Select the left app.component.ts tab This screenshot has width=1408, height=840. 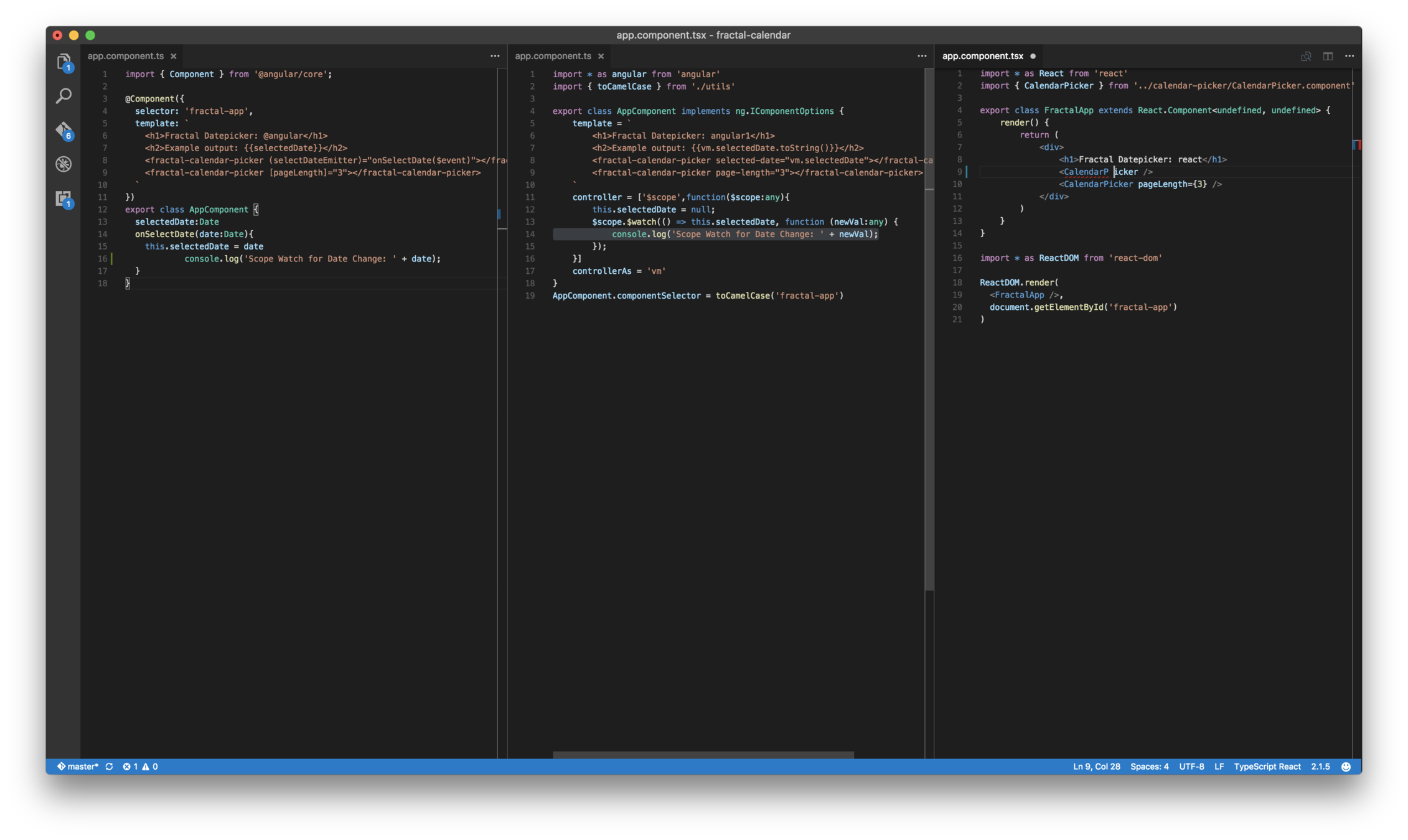(126, 56)
